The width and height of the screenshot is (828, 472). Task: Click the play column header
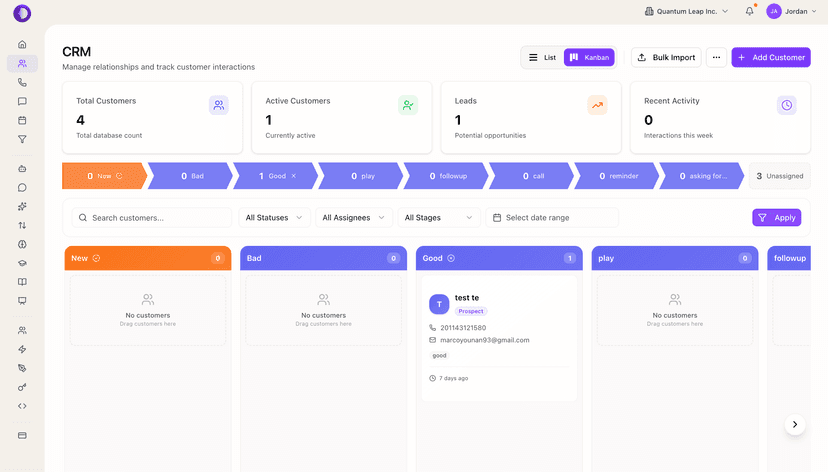(675, 258)
